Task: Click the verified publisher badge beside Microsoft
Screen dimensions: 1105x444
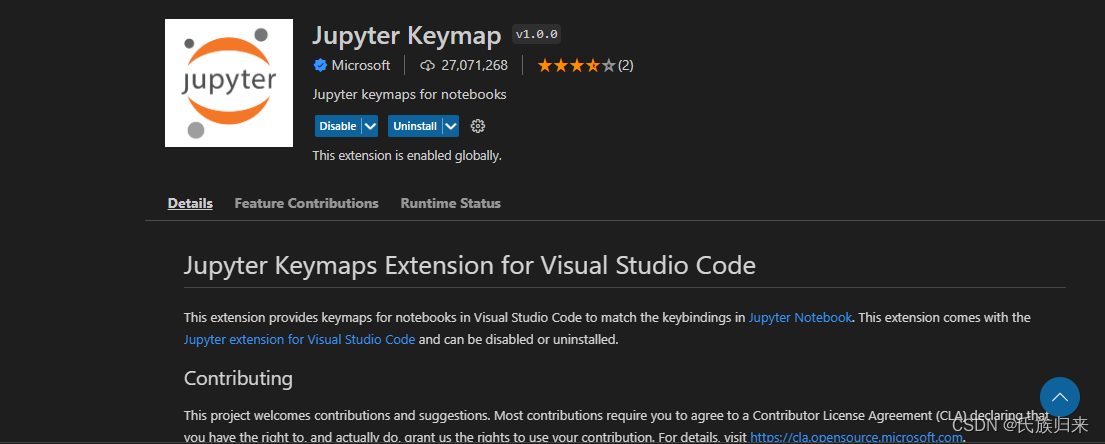Action: click(320, 66)
